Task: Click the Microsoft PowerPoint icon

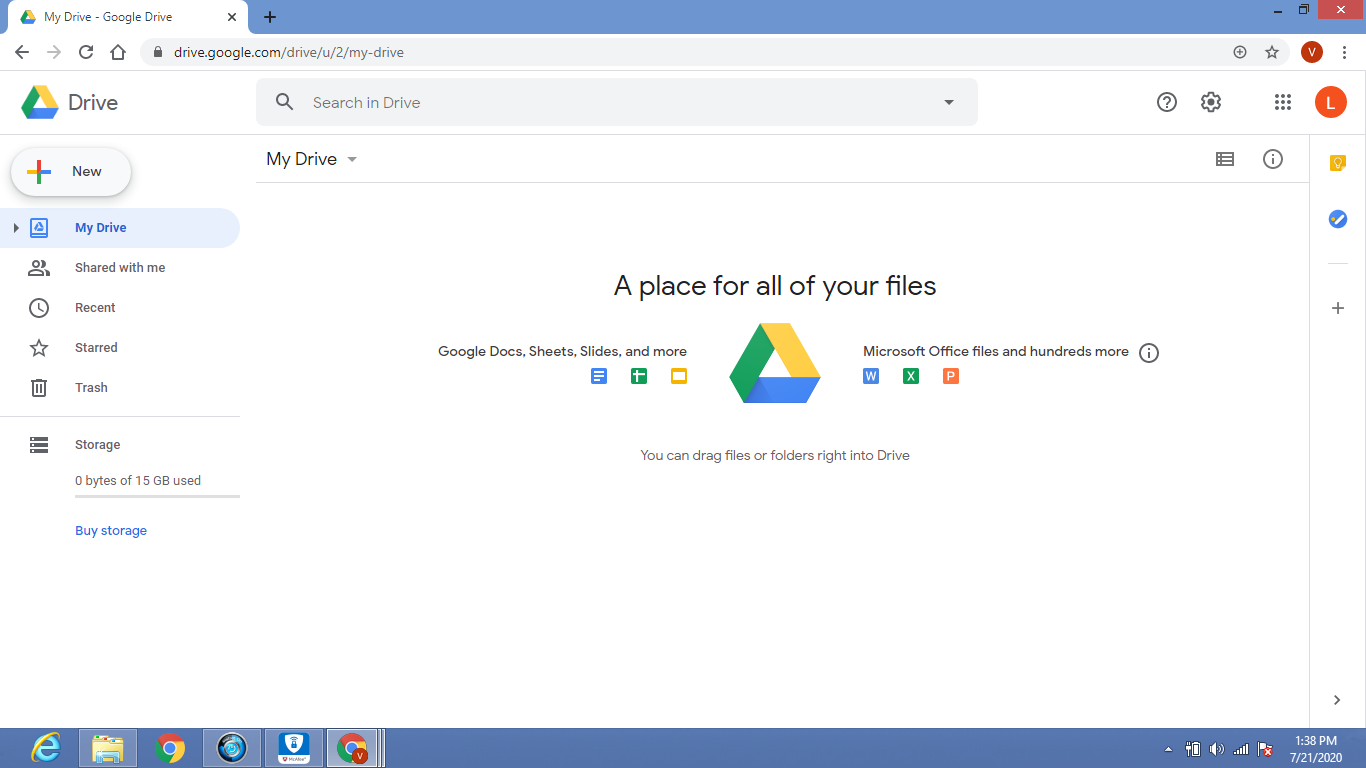Action: 951,376
